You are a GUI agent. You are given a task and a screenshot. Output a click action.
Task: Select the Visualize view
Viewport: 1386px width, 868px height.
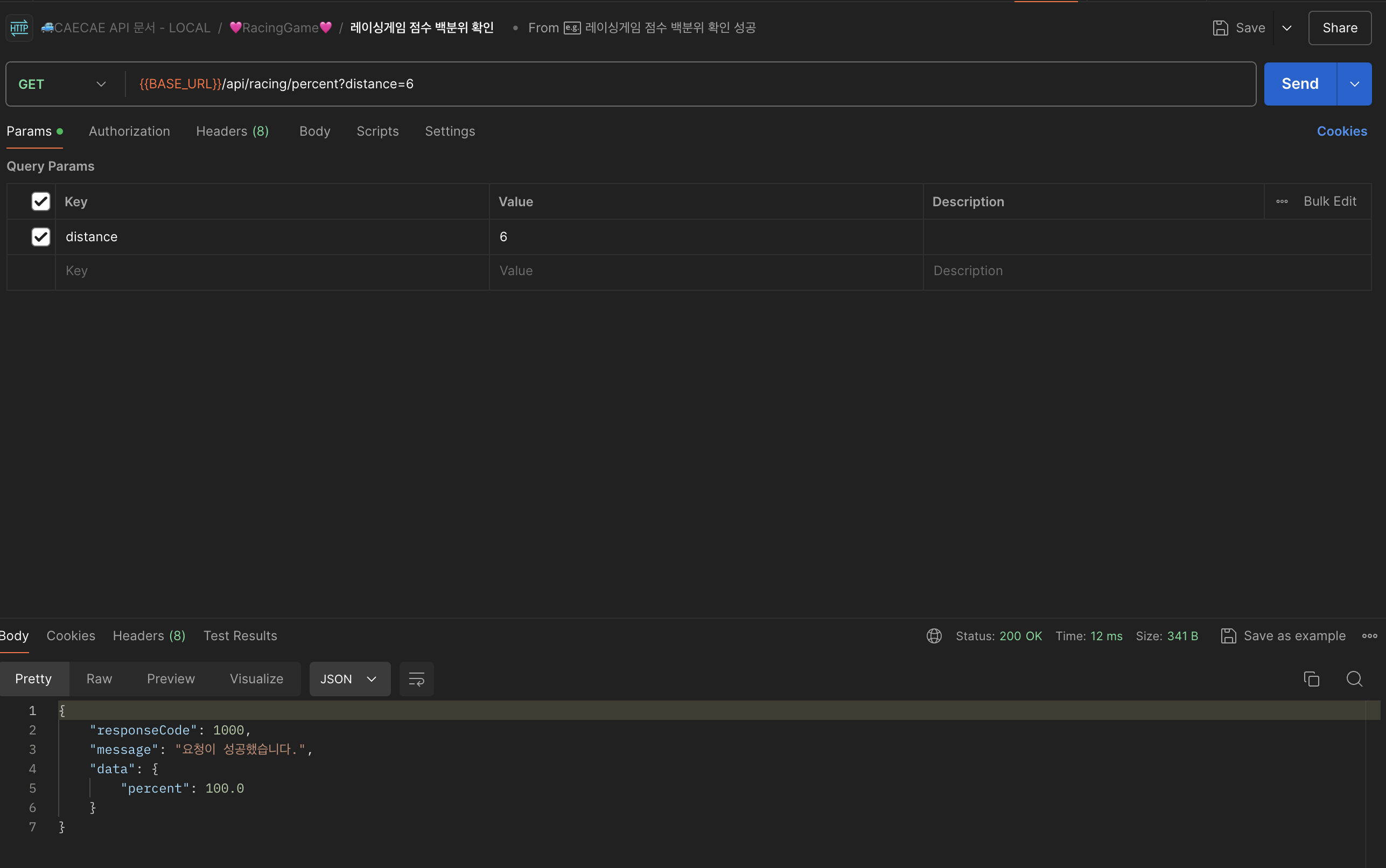click(256, 678)
